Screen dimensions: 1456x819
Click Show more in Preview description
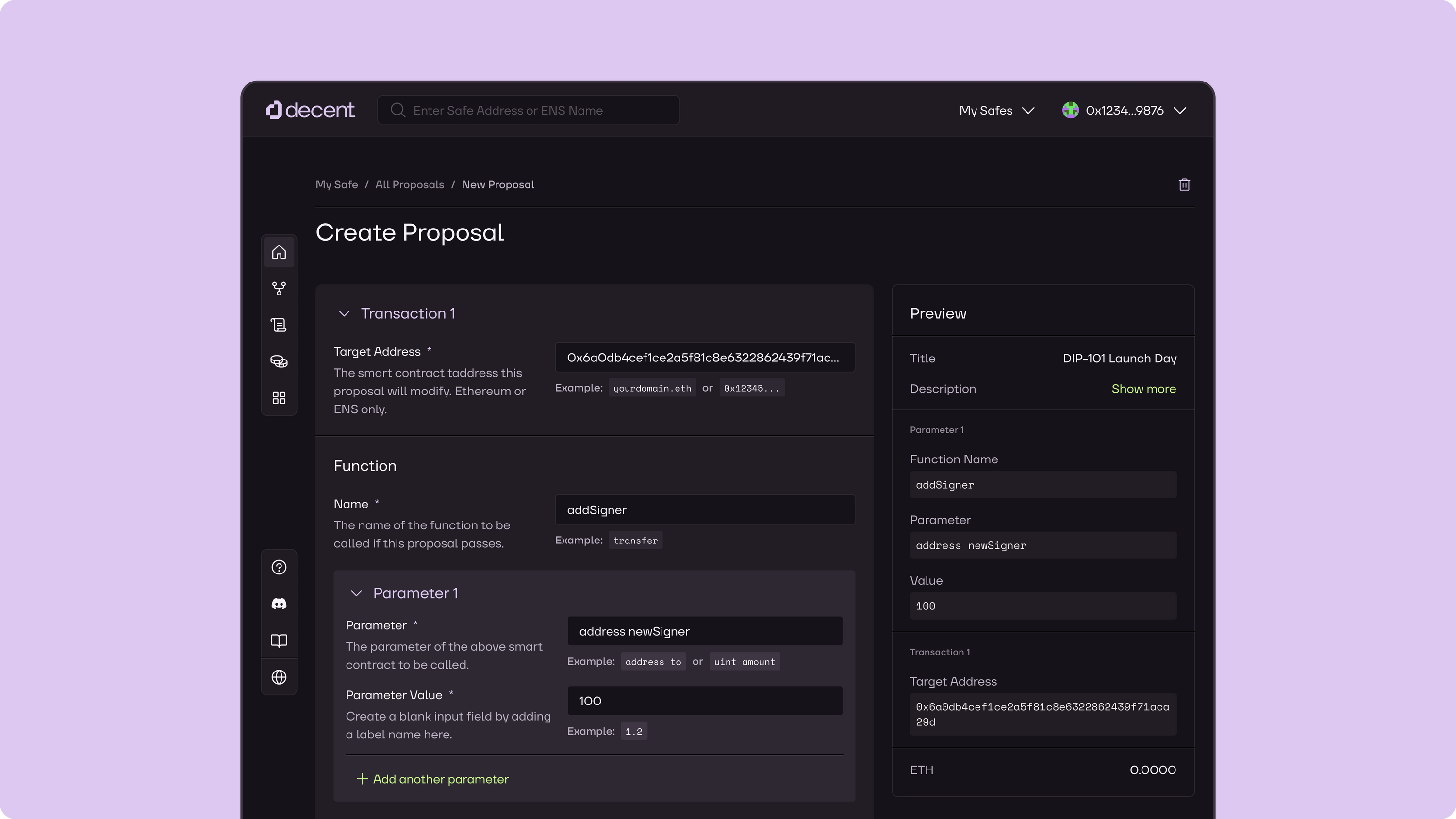click(1143, 389)
